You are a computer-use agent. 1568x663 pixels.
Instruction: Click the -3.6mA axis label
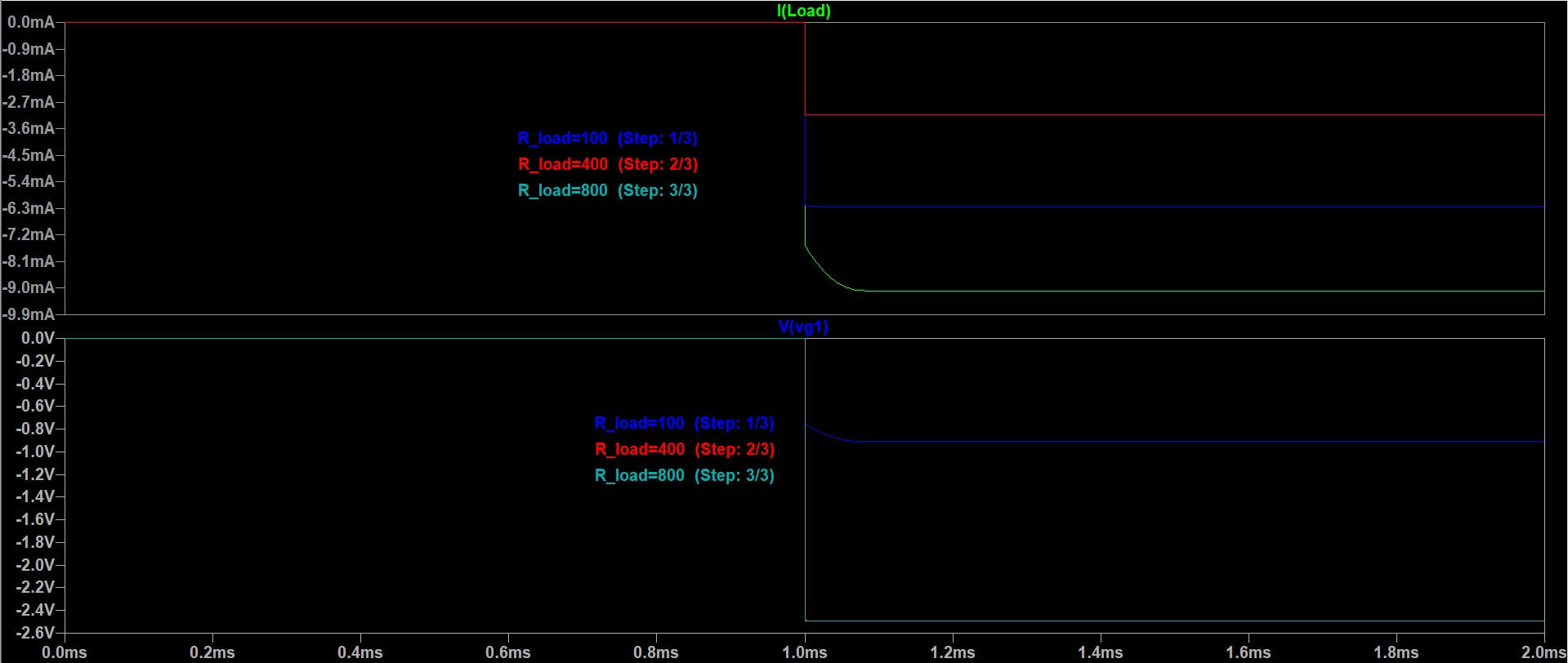(x=29, y=128)
